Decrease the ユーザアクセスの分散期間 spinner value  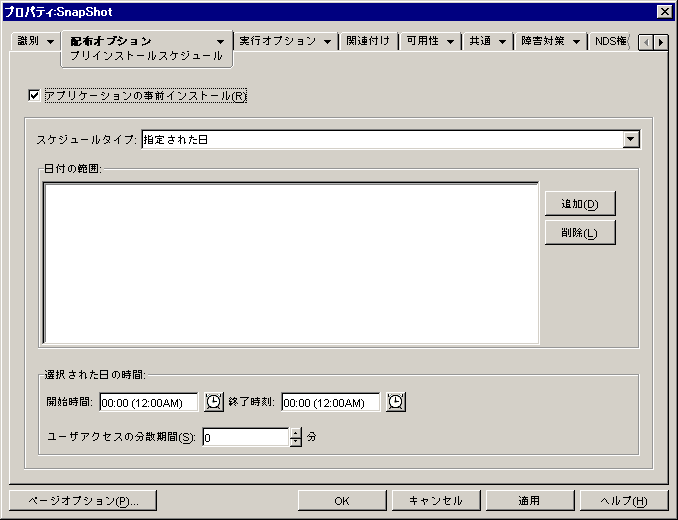coord(296,442)
